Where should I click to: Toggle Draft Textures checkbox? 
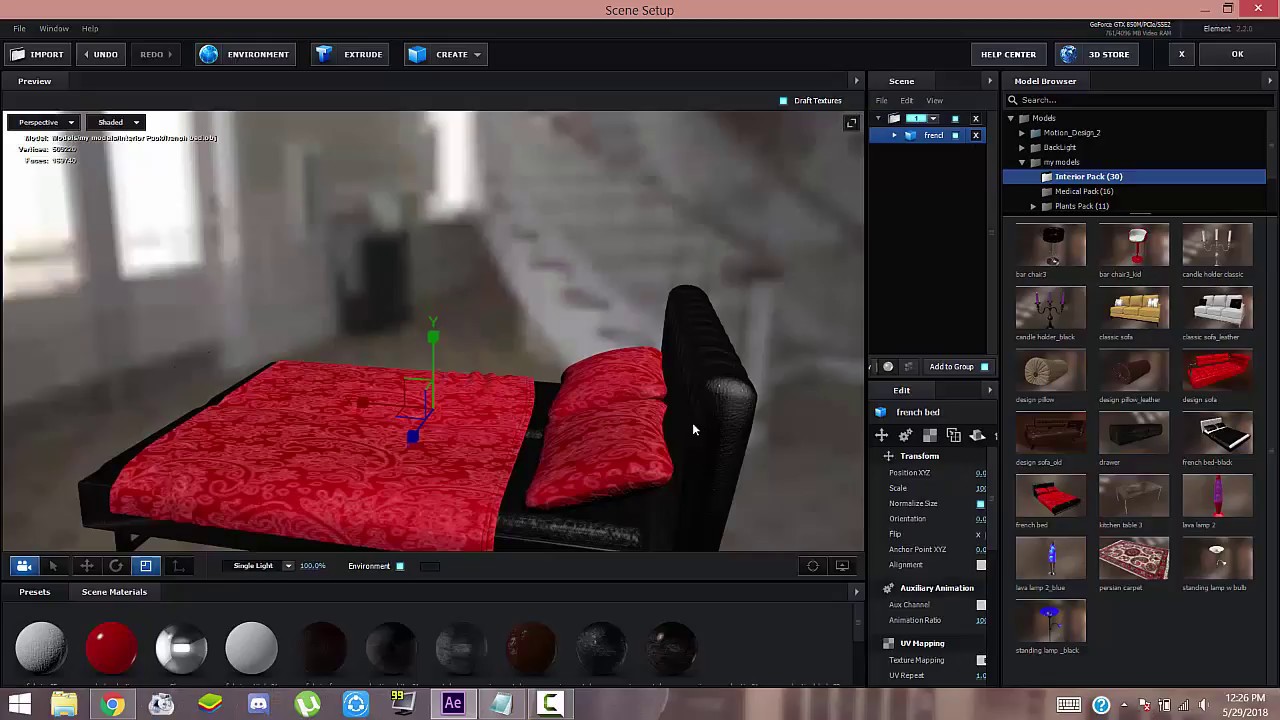click(783, 101)
